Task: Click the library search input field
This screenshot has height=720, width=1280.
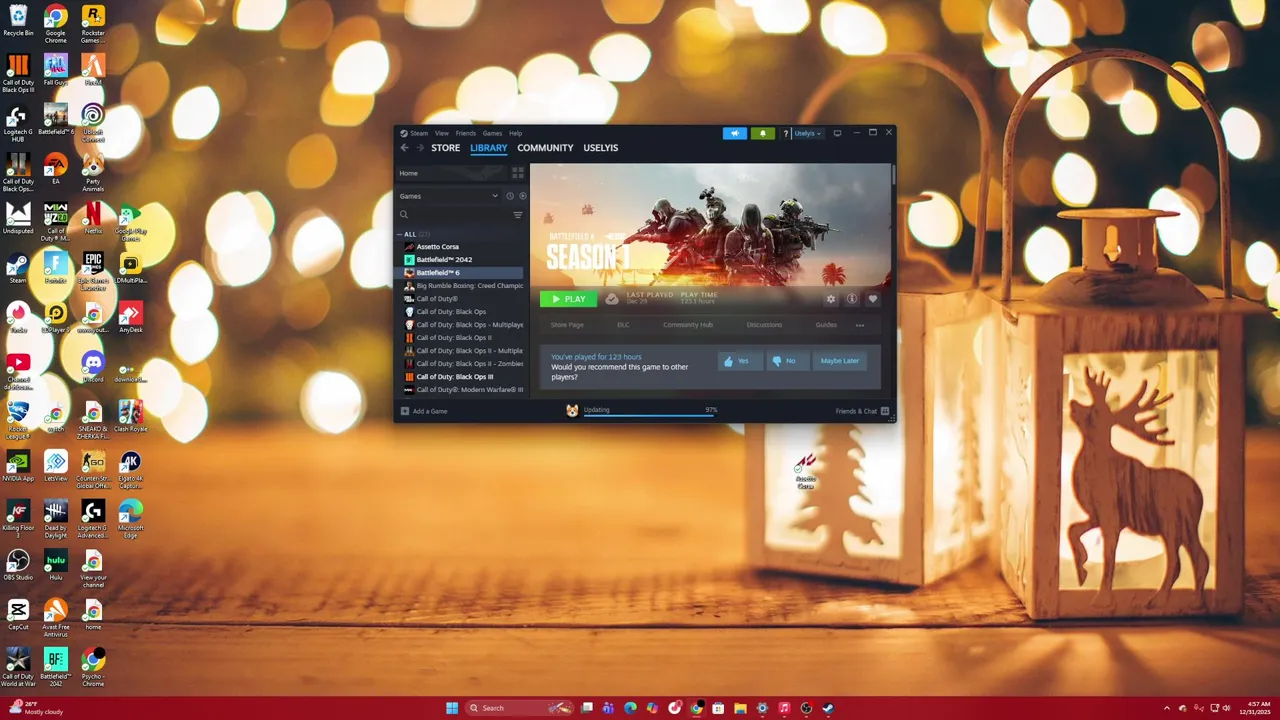Action: coord(454,215)
